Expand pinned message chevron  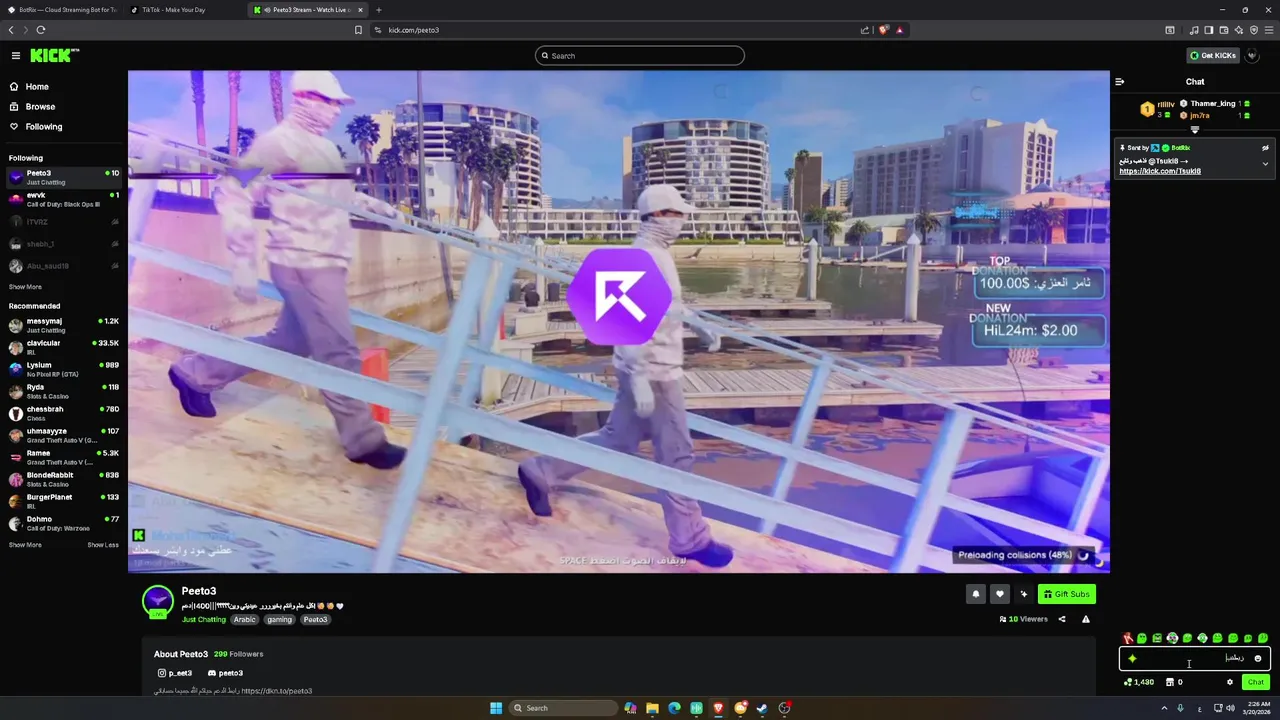(x=1265, y=164)
